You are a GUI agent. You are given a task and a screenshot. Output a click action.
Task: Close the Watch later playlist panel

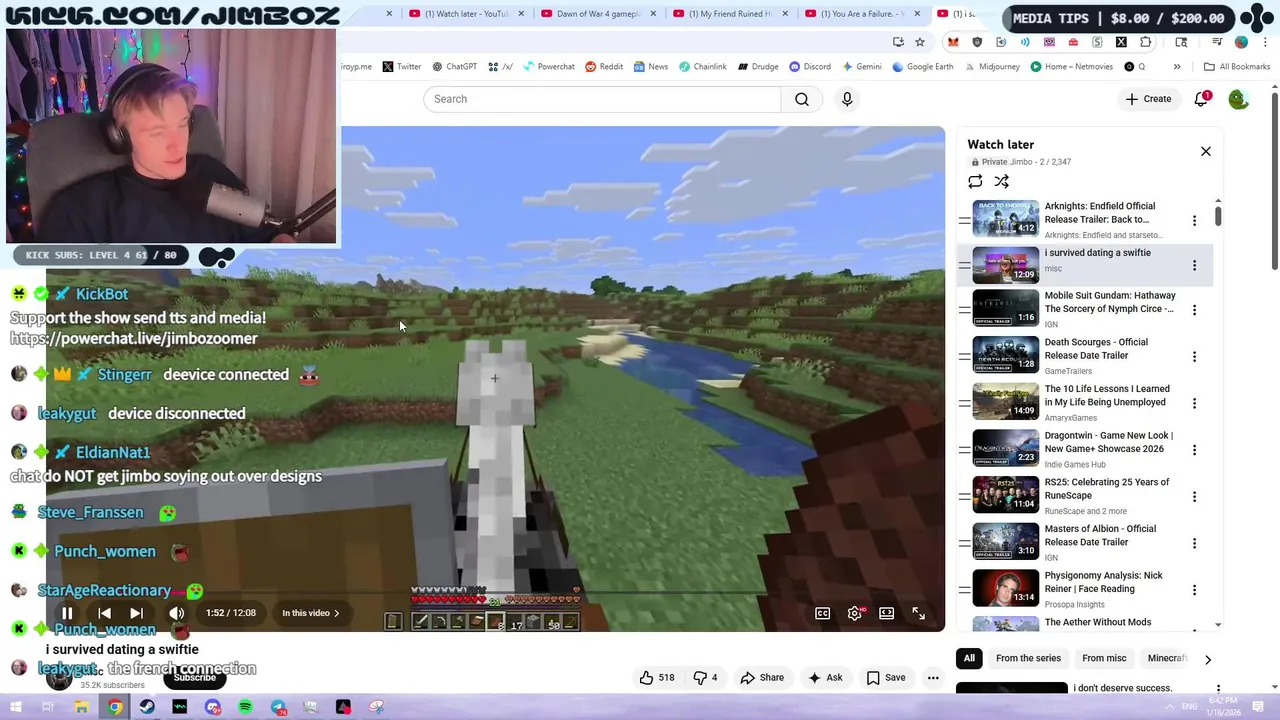click(x=1205, y=151)
